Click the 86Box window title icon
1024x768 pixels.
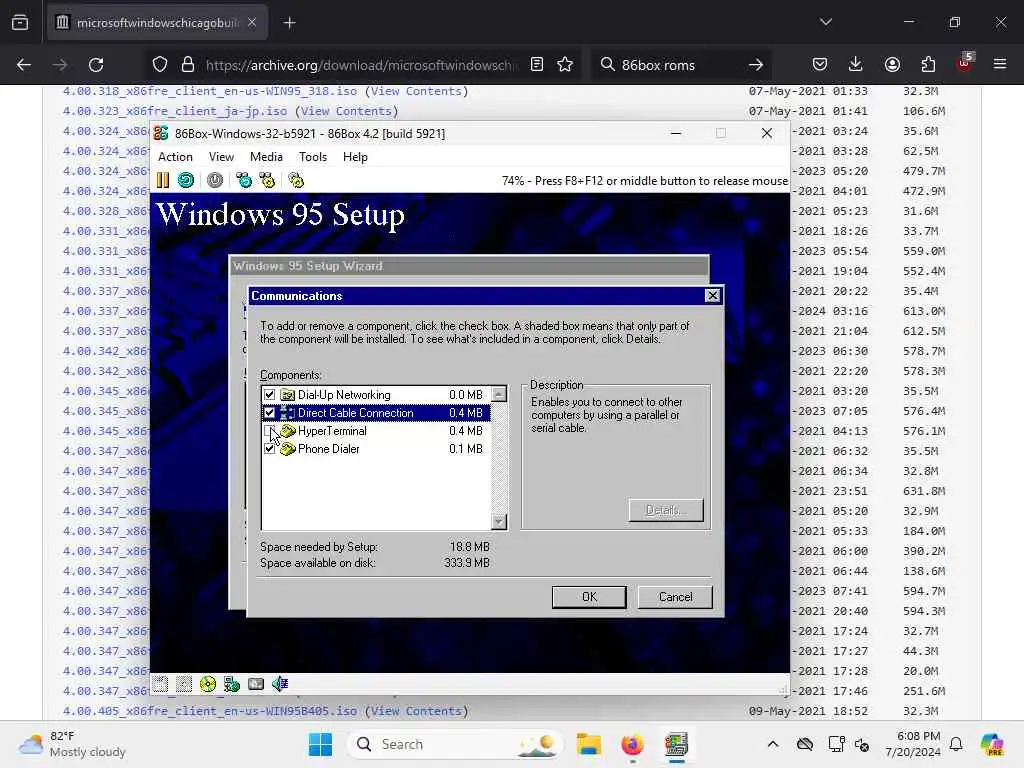161,133
